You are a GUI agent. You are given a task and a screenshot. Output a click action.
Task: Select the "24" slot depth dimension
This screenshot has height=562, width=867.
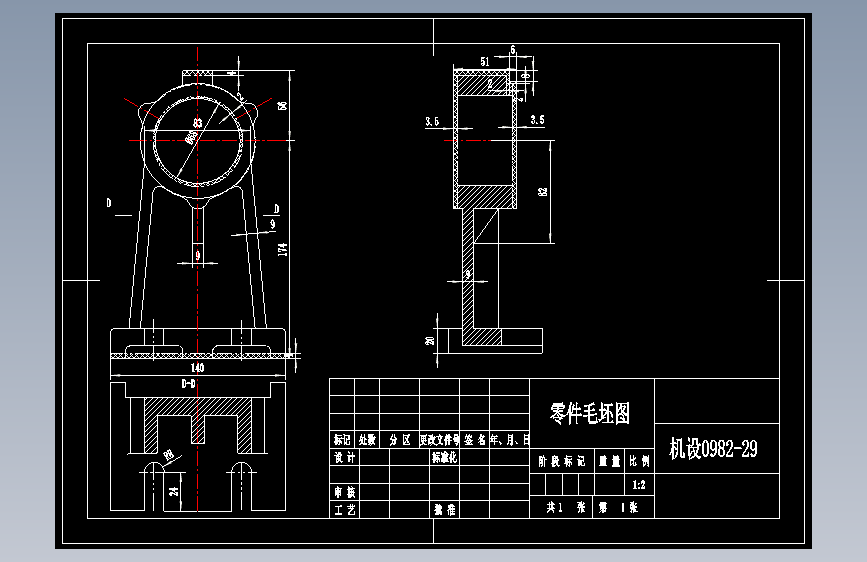click(x=174, y=490)
